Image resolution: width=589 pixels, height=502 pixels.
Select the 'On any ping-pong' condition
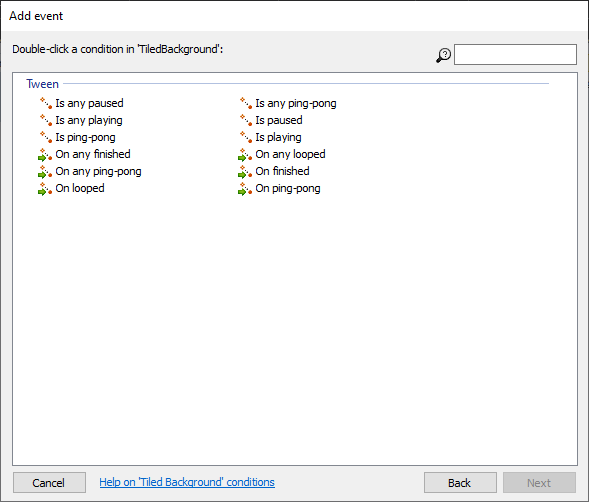tap(98, 172)
